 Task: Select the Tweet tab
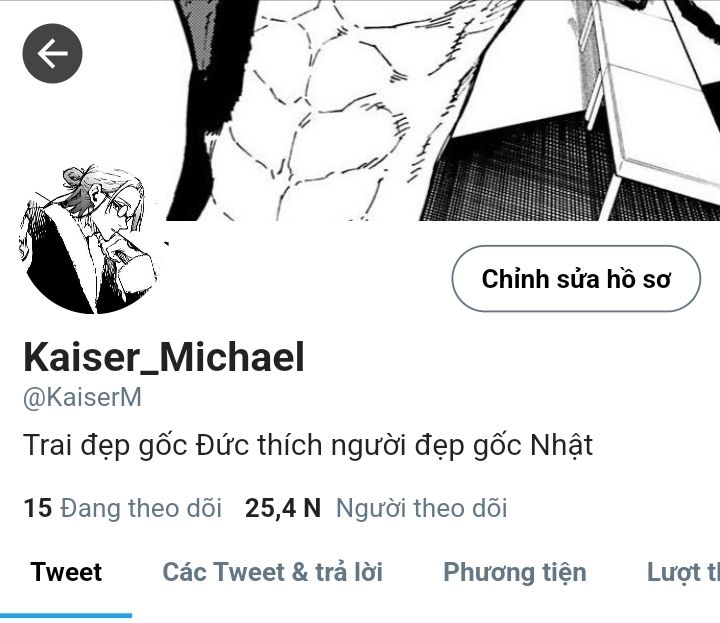66,572
